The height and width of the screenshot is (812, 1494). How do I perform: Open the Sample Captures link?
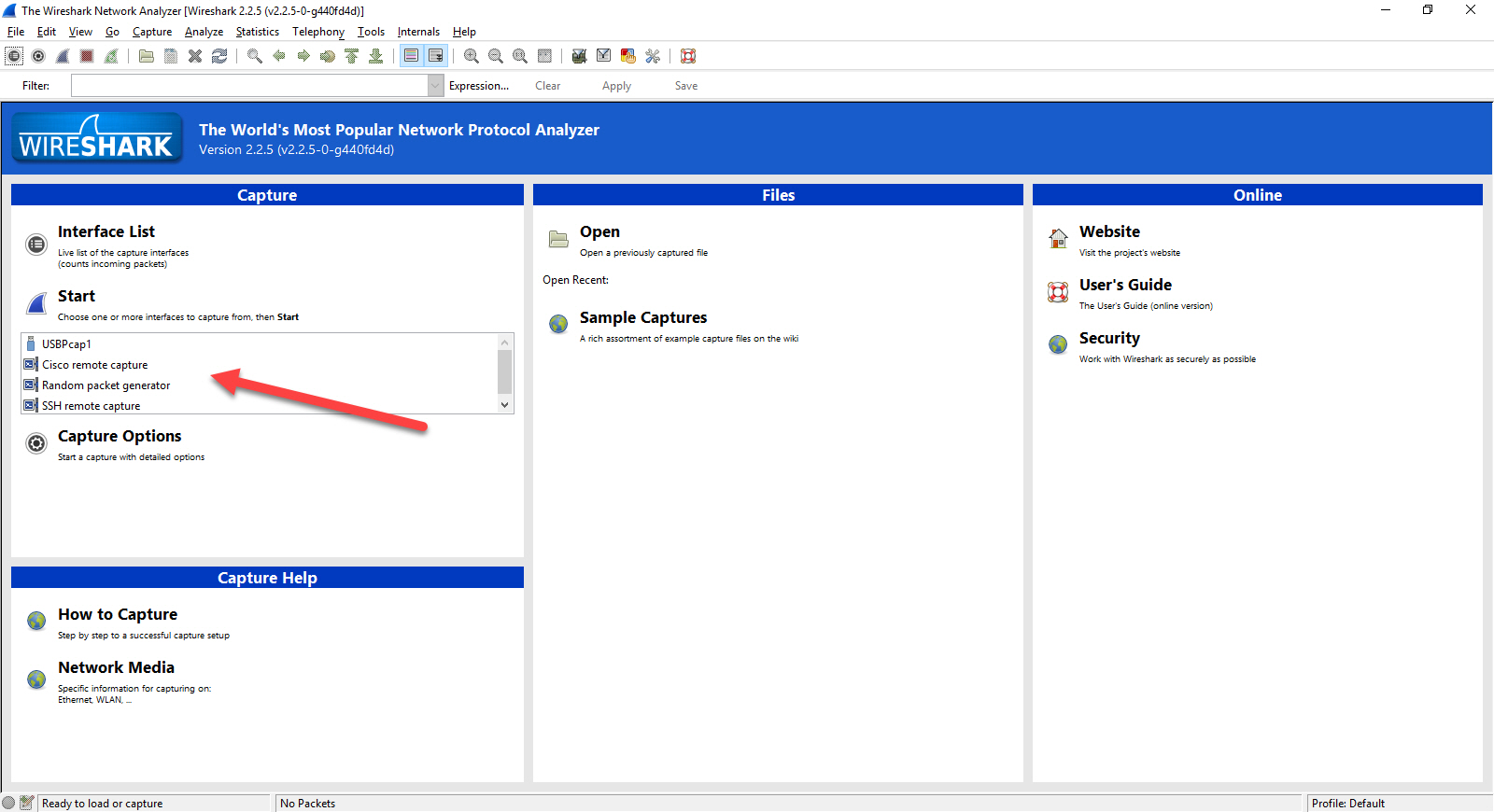click(642, 318)
